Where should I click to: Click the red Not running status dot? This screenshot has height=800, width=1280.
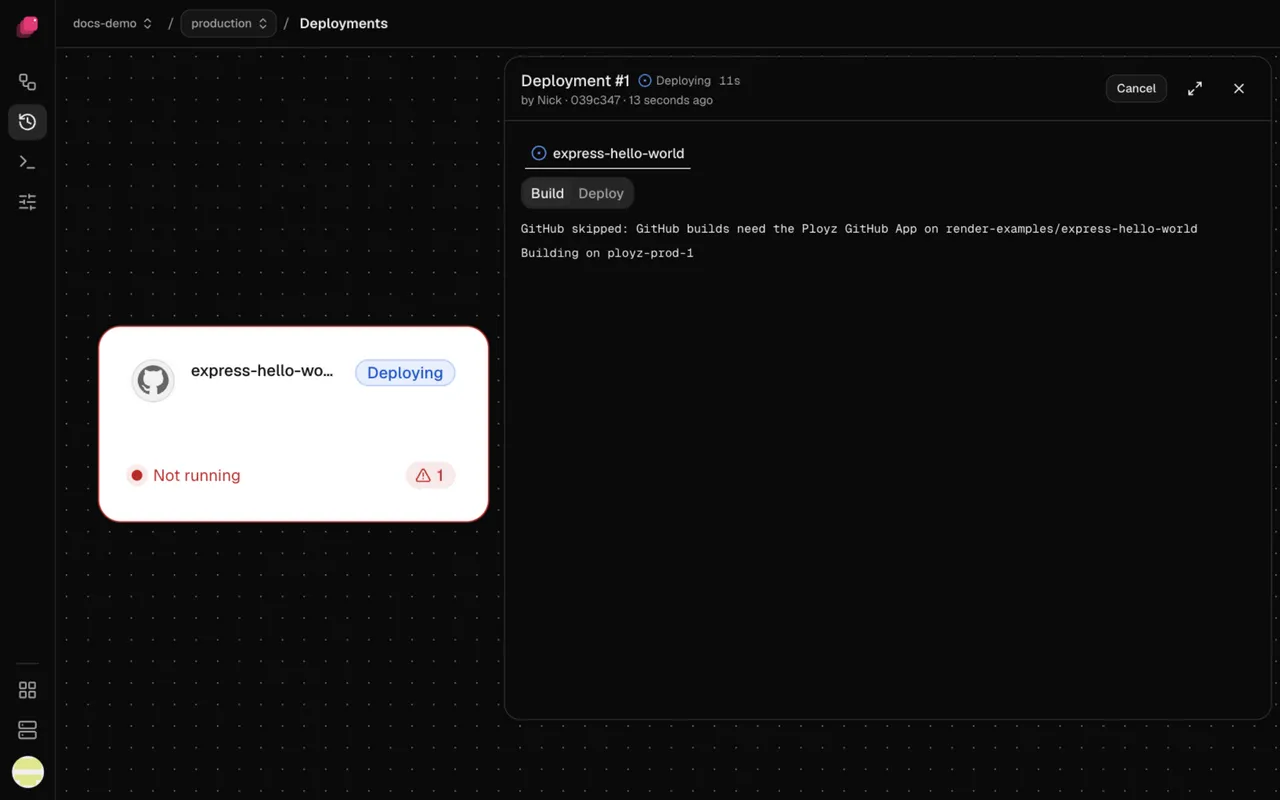[137, 476]
